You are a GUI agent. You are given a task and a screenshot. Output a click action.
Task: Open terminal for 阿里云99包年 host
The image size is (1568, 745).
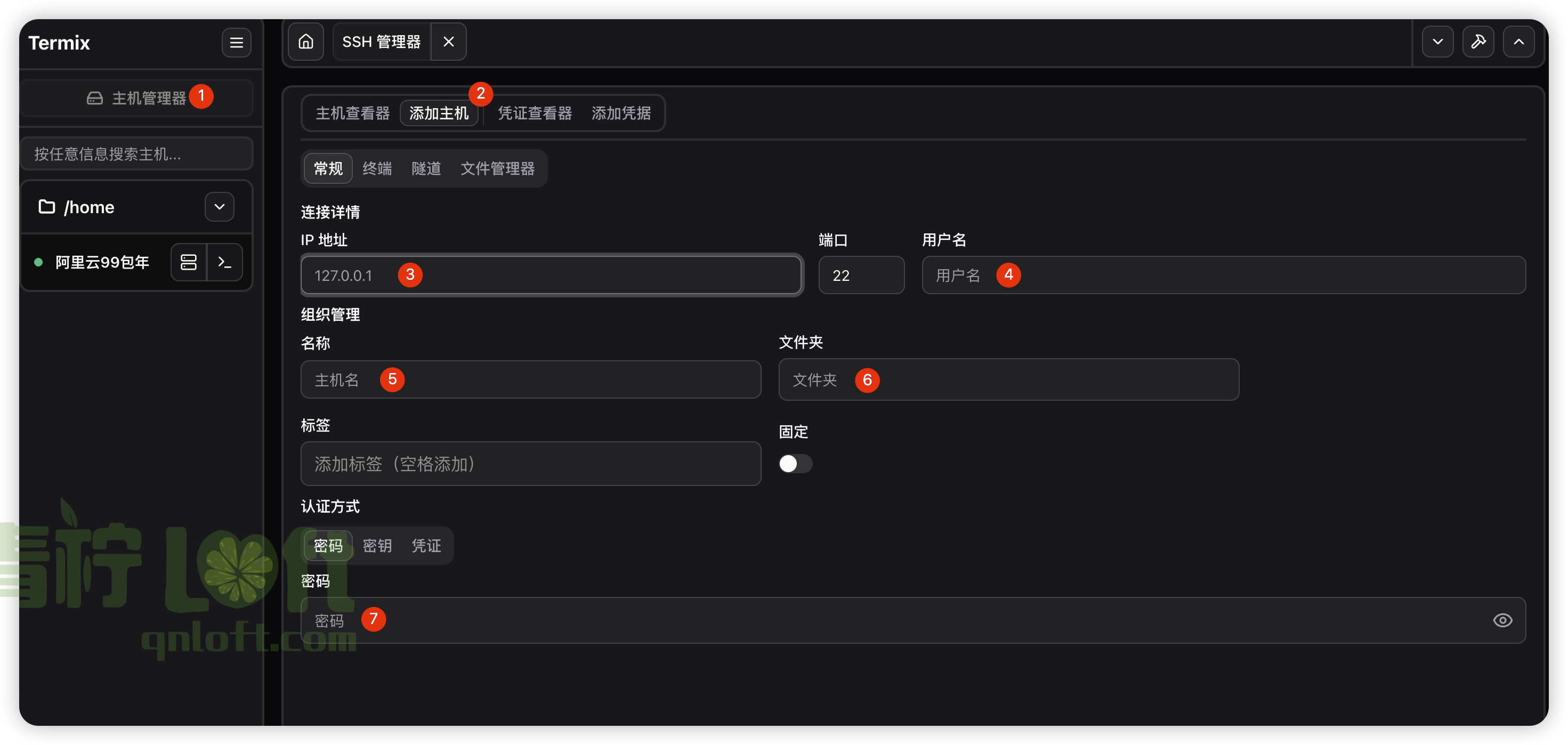tap(224, 262)
